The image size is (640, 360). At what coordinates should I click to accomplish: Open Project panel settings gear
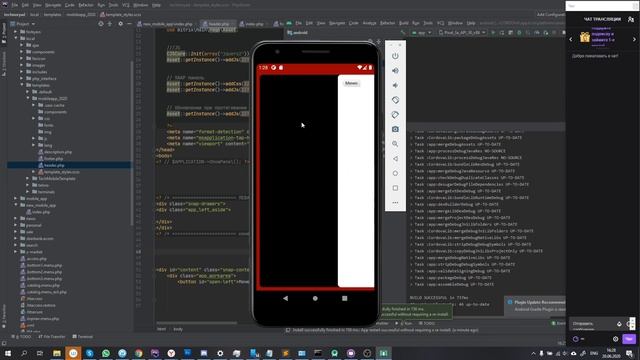click(x=120, y=24)
